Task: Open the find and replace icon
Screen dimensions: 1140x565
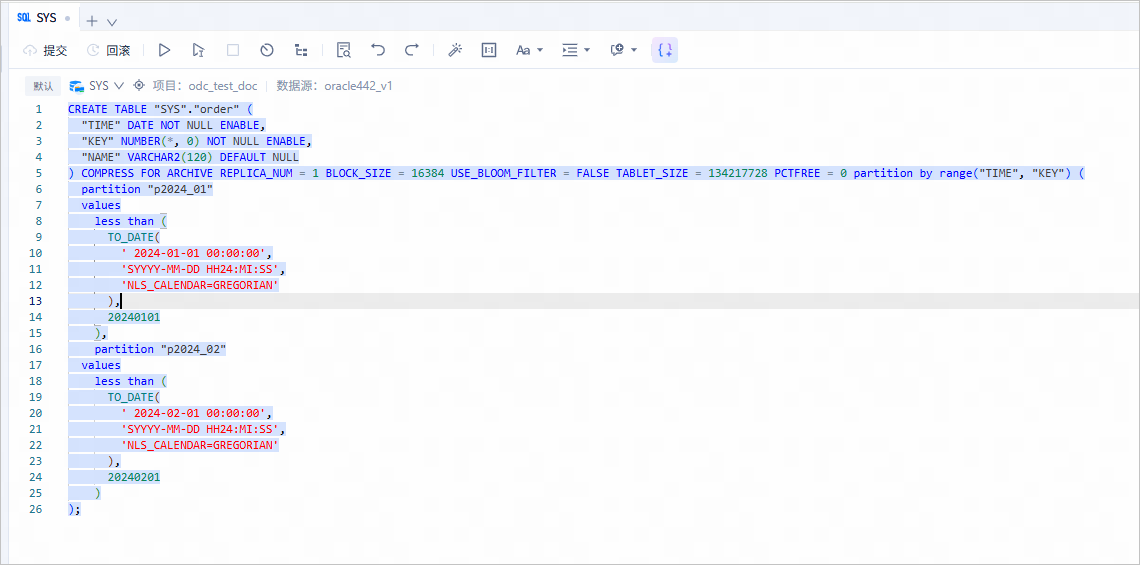Action: click(344, 50)
